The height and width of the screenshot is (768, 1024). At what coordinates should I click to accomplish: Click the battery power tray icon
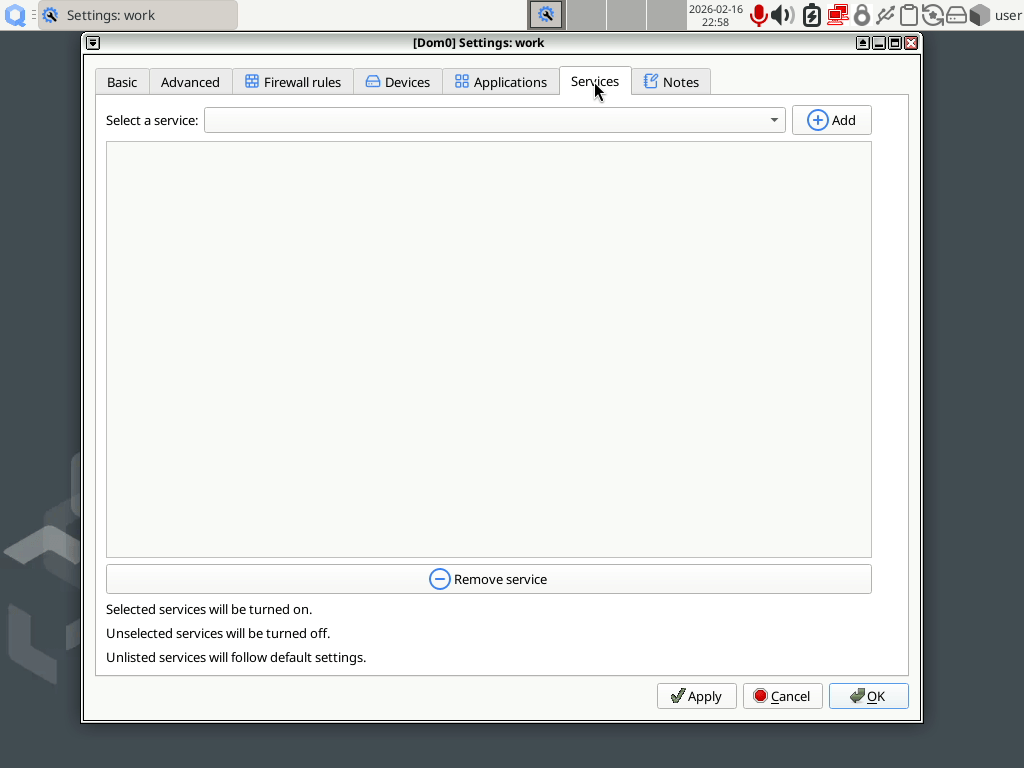[811, 15]
